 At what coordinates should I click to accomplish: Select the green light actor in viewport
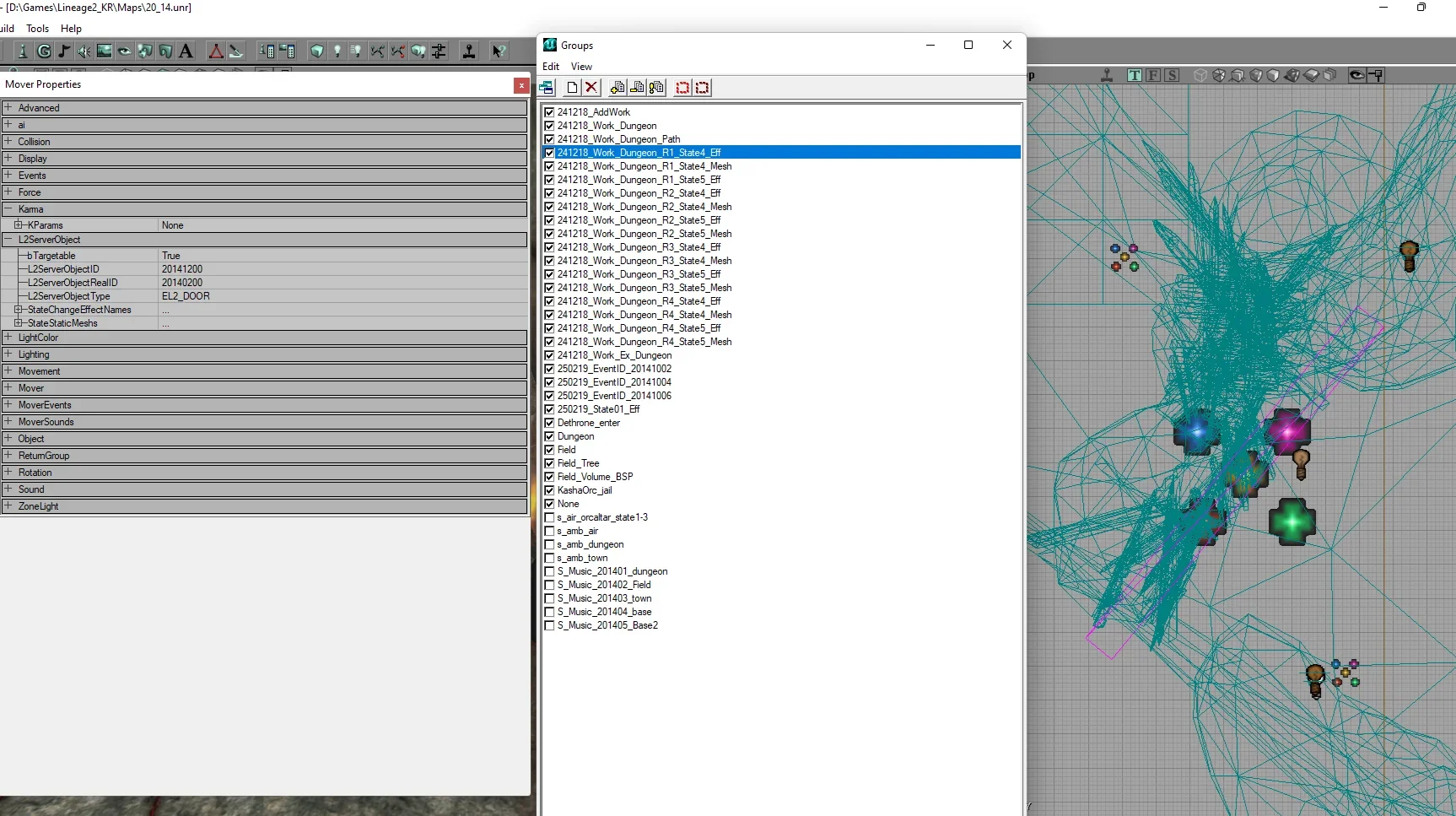coord(1292,521)
